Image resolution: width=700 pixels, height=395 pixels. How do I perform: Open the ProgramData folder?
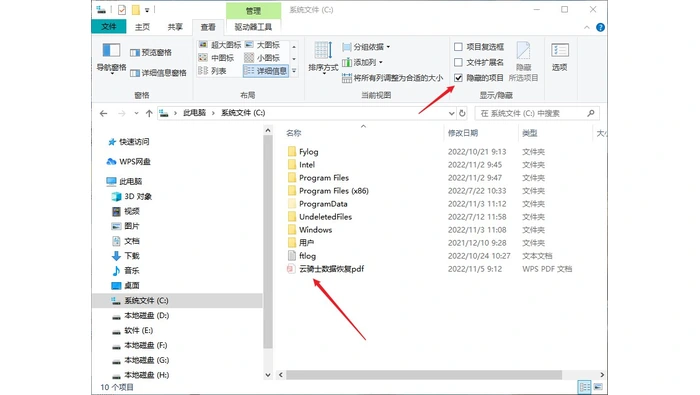point(317,204)
